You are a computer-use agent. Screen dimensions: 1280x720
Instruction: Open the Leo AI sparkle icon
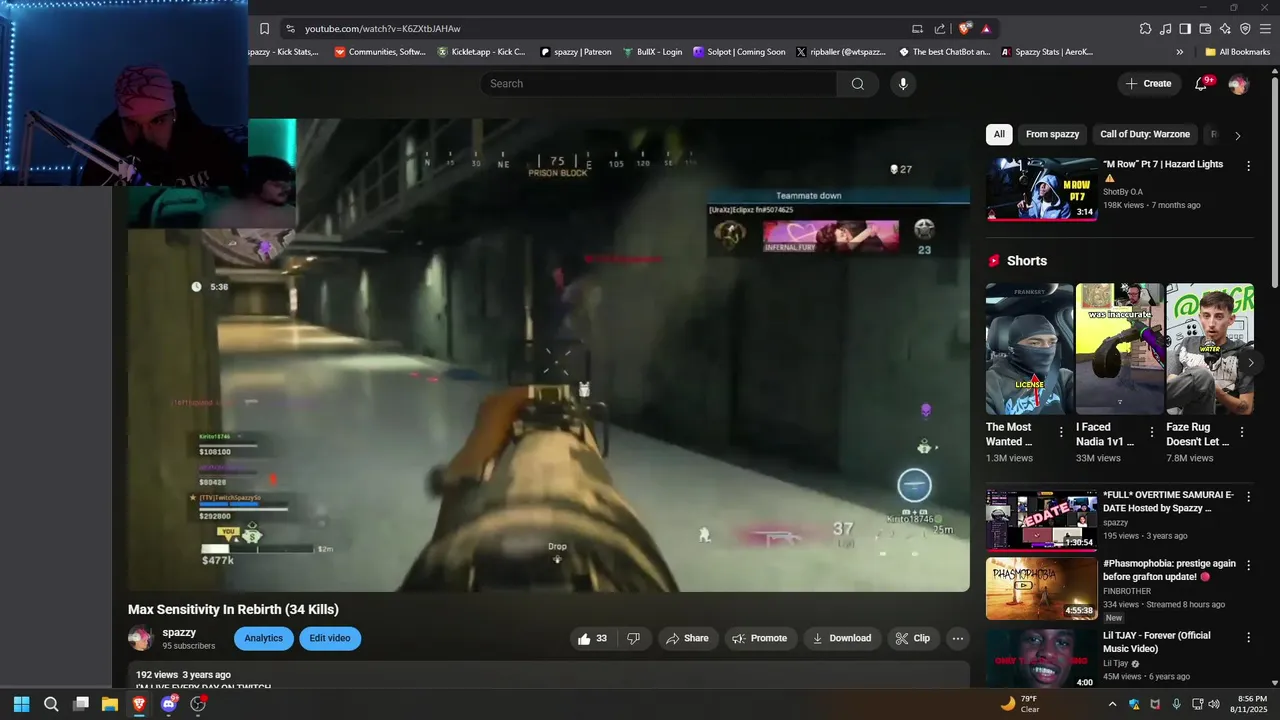[1225, 29]
